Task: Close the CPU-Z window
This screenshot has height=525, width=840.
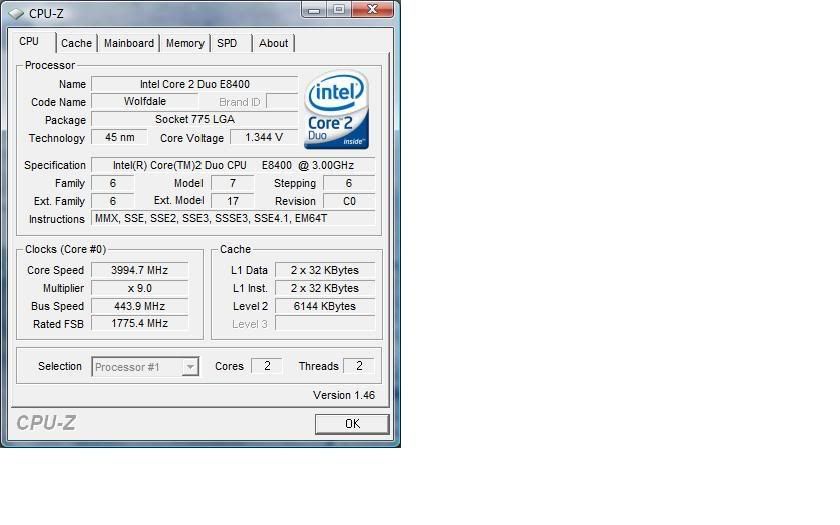Action: pos(372,10)
